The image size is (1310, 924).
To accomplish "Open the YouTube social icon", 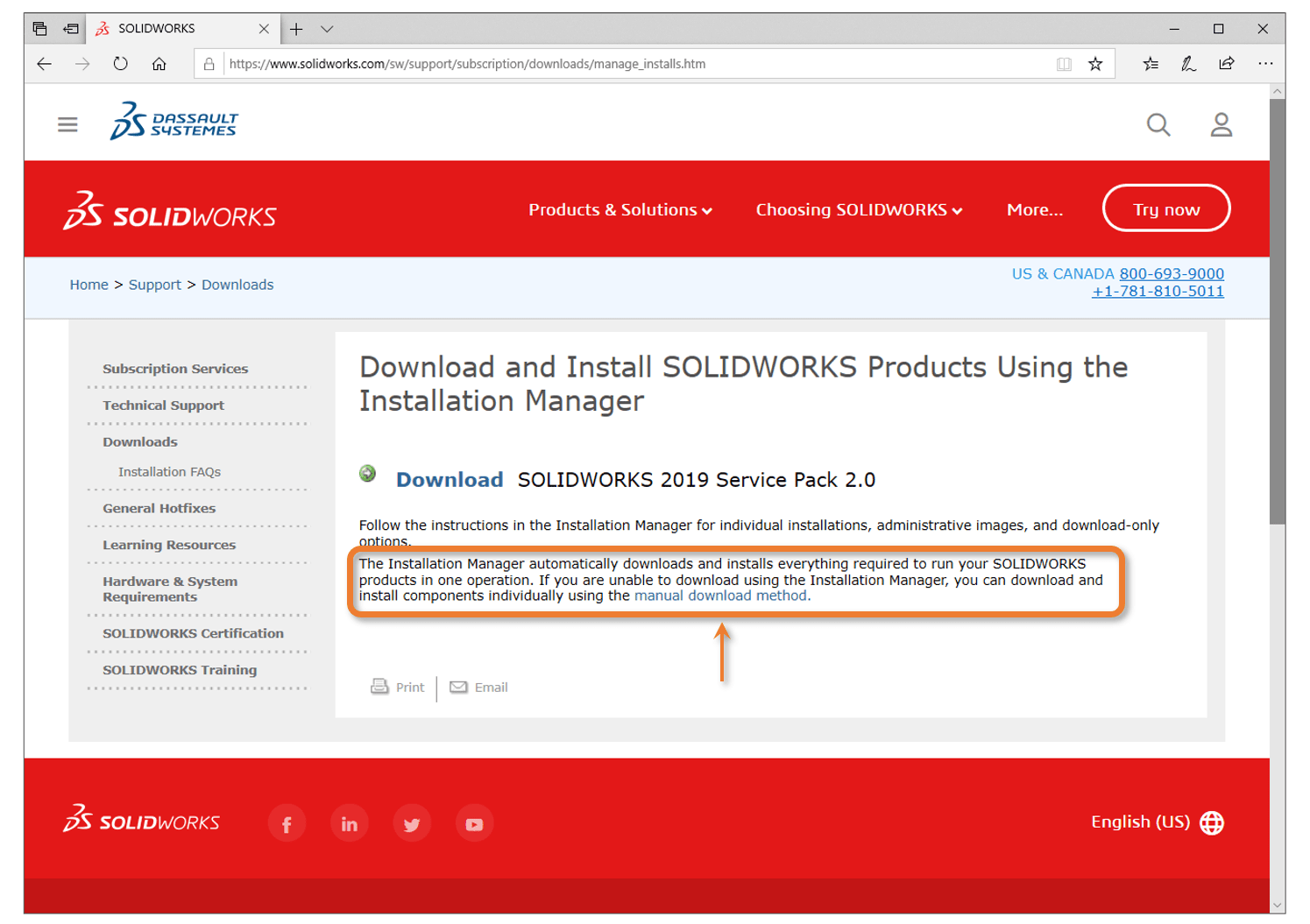I will 474,823.
